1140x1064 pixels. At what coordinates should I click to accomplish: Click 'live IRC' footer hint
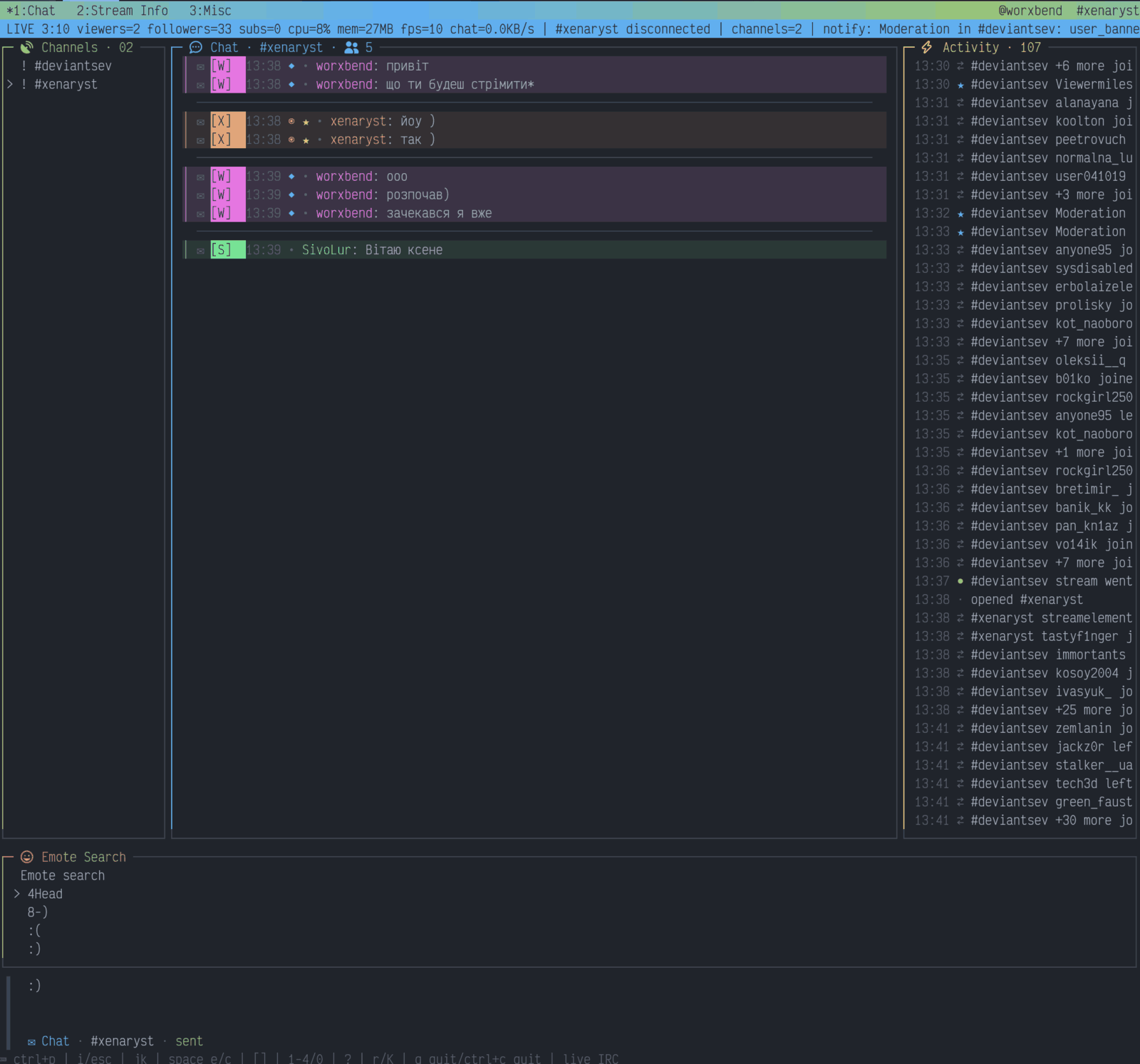591,1058
